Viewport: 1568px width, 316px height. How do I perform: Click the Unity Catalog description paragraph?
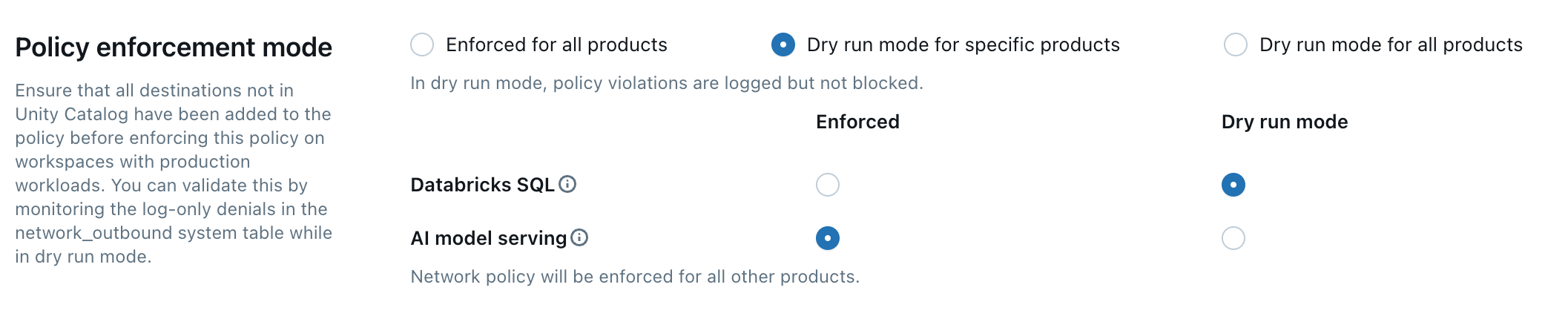[x=174, y=174]
